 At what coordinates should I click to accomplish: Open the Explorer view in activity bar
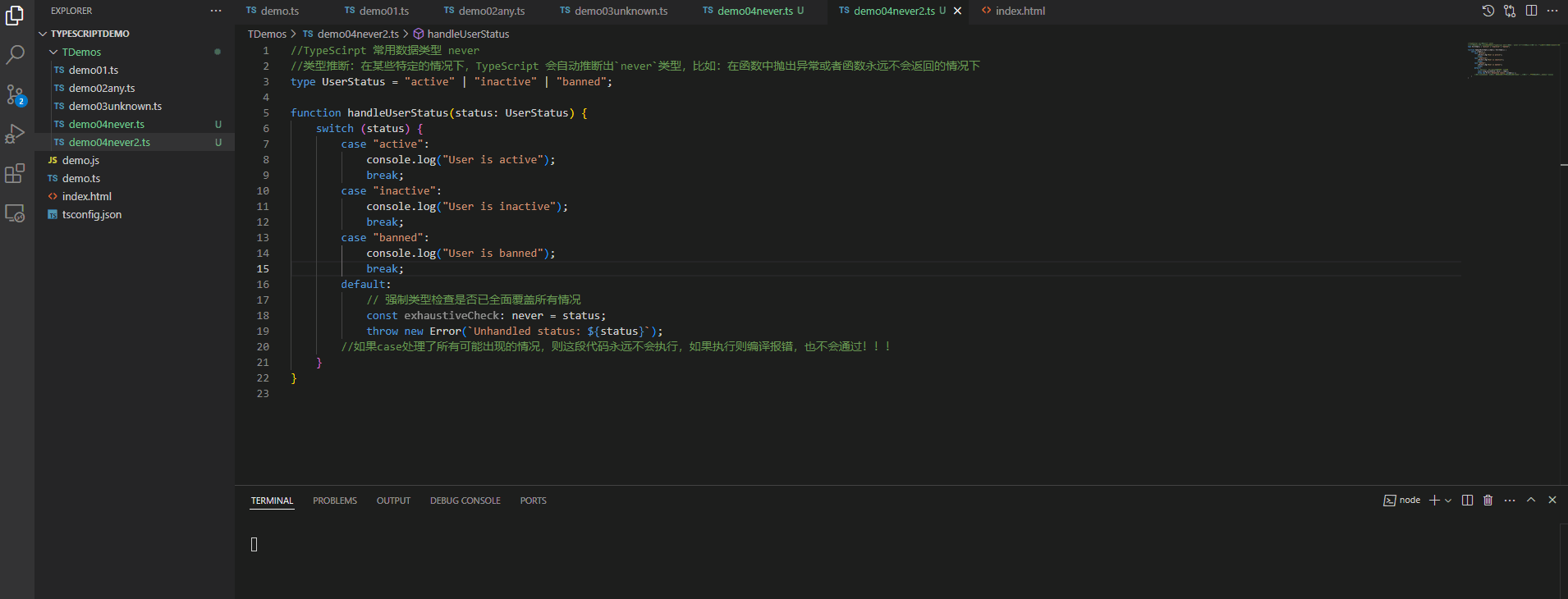point(15,16)
